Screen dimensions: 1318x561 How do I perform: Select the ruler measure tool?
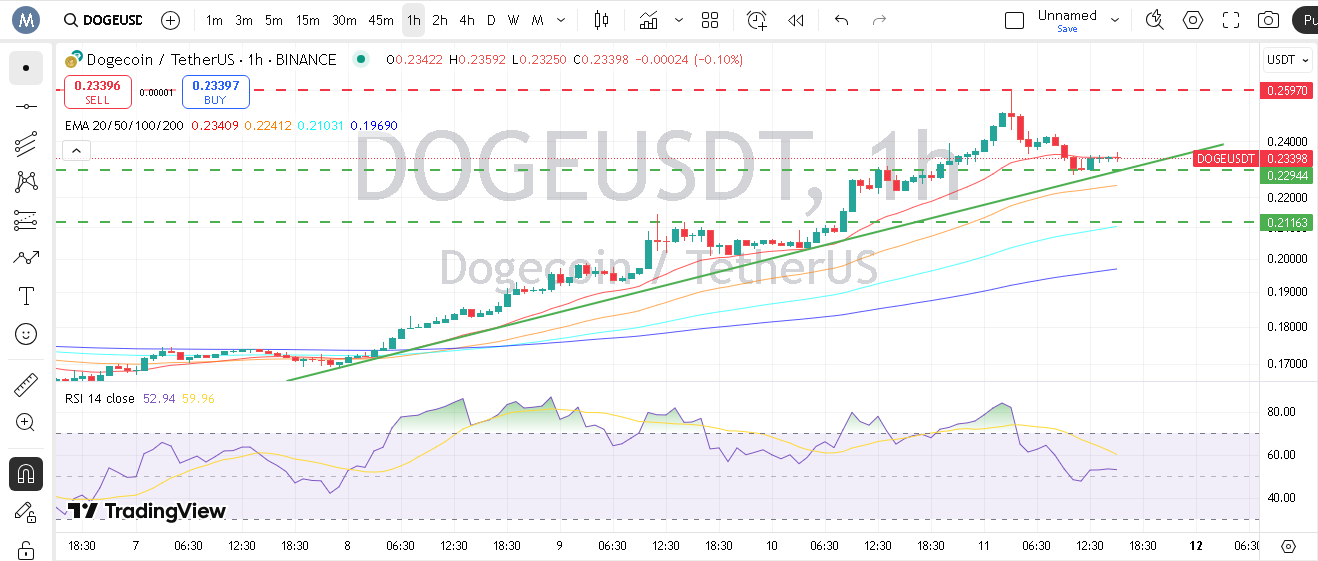pyautogui.click(x=26, y=384)
